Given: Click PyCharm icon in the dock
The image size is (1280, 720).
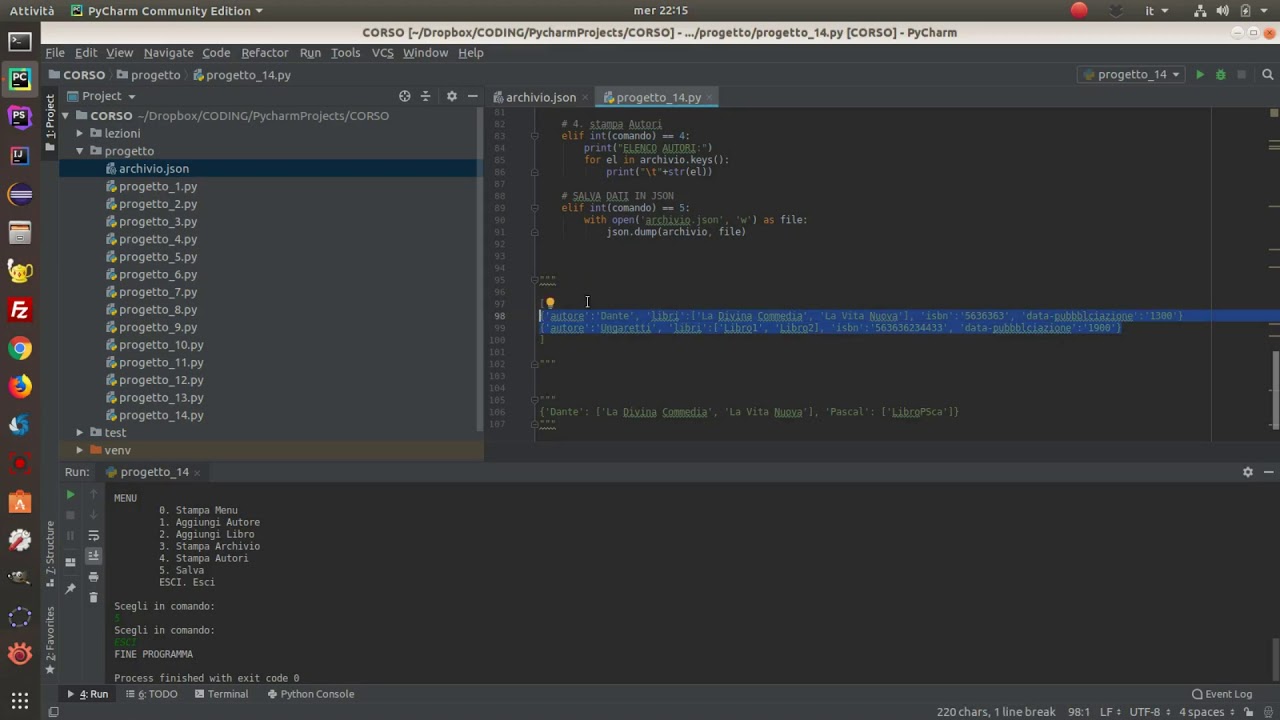Looking at the screenshot, I should click(19, 79).
